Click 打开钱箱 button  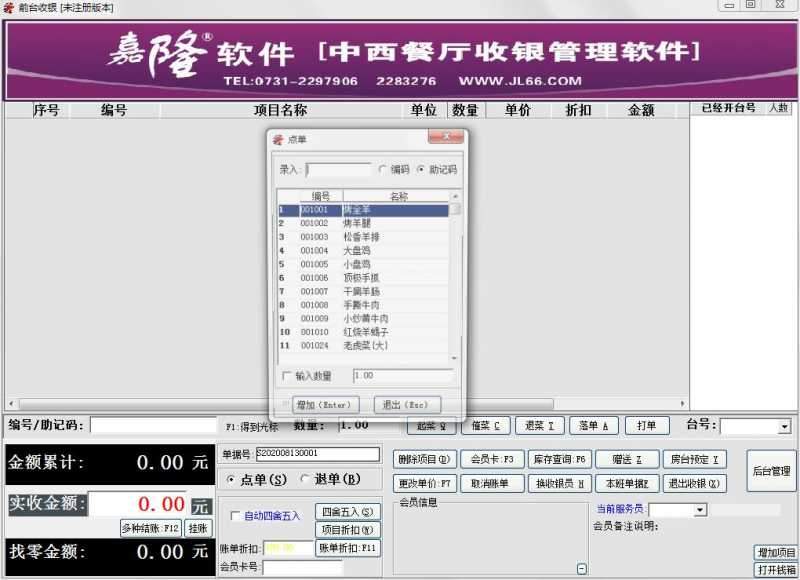775,568
